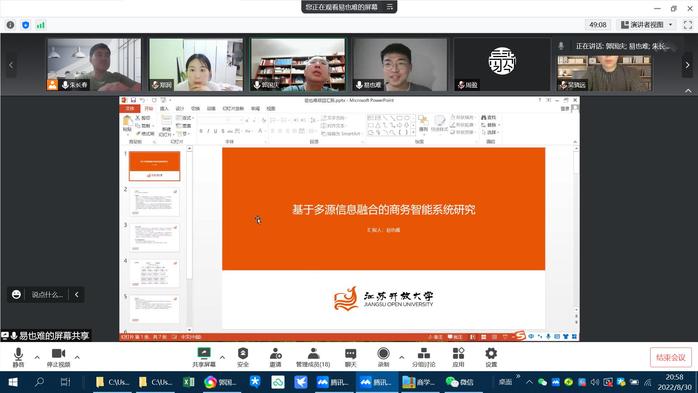Open Excel from taskbar
698x393 pixels.
coord(189,382)
